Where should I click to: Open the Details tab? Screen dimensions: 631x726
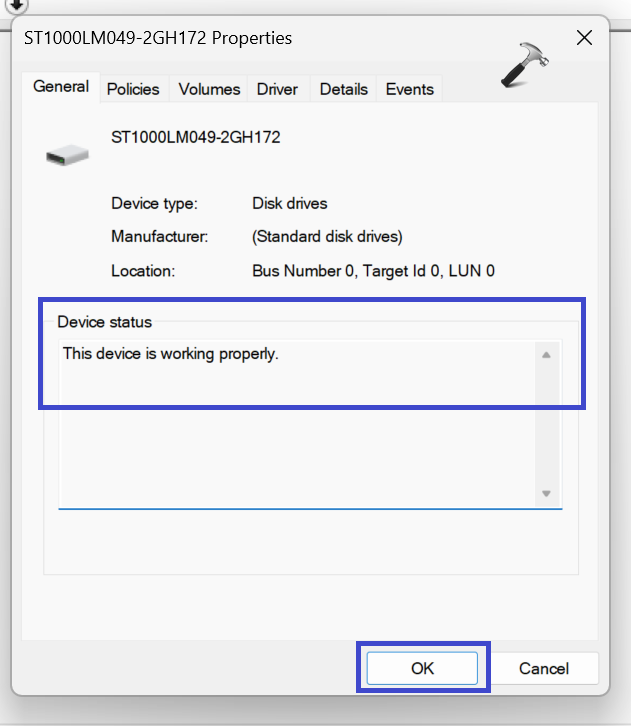[x=344, y=89]
